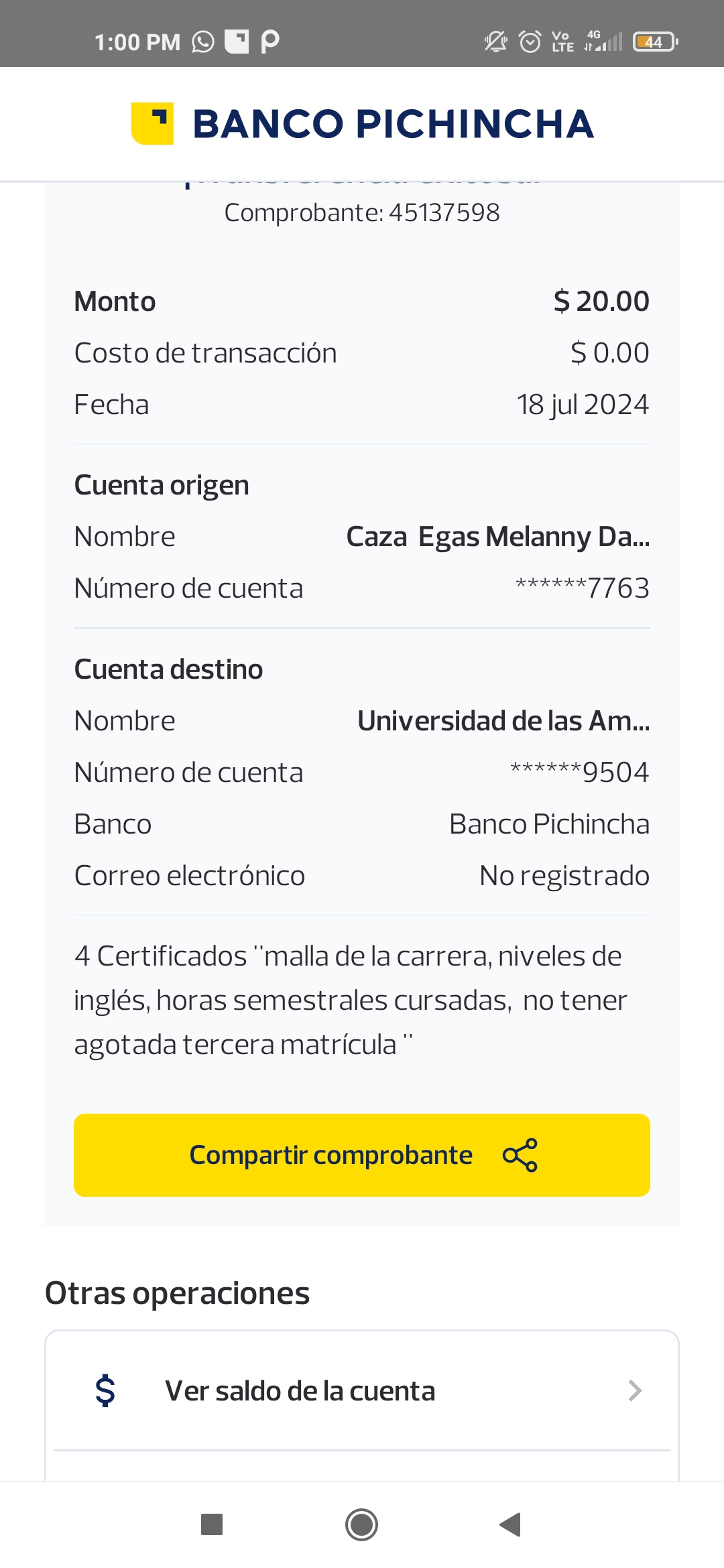Tap the Otras operaciones section heading
This screenshot has width=724, height=1568.
click(x=177, y=1293)
